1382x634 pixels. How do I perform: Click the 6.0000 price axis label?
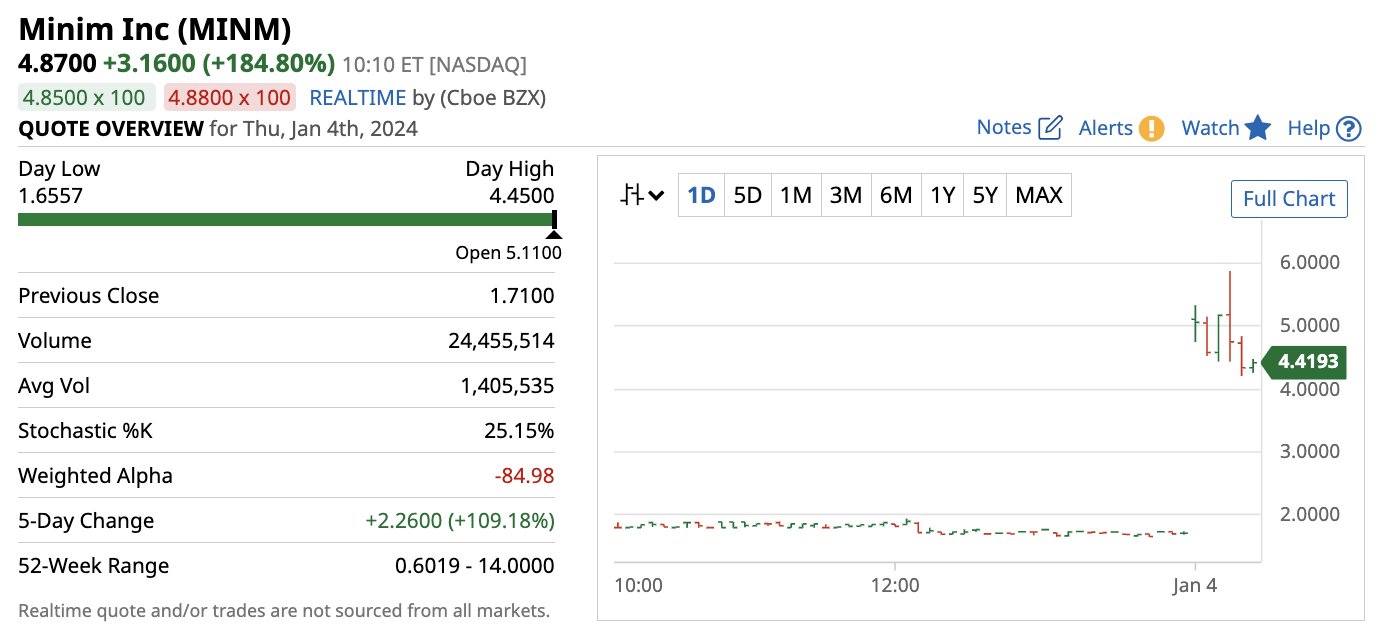click(1310, 263)
